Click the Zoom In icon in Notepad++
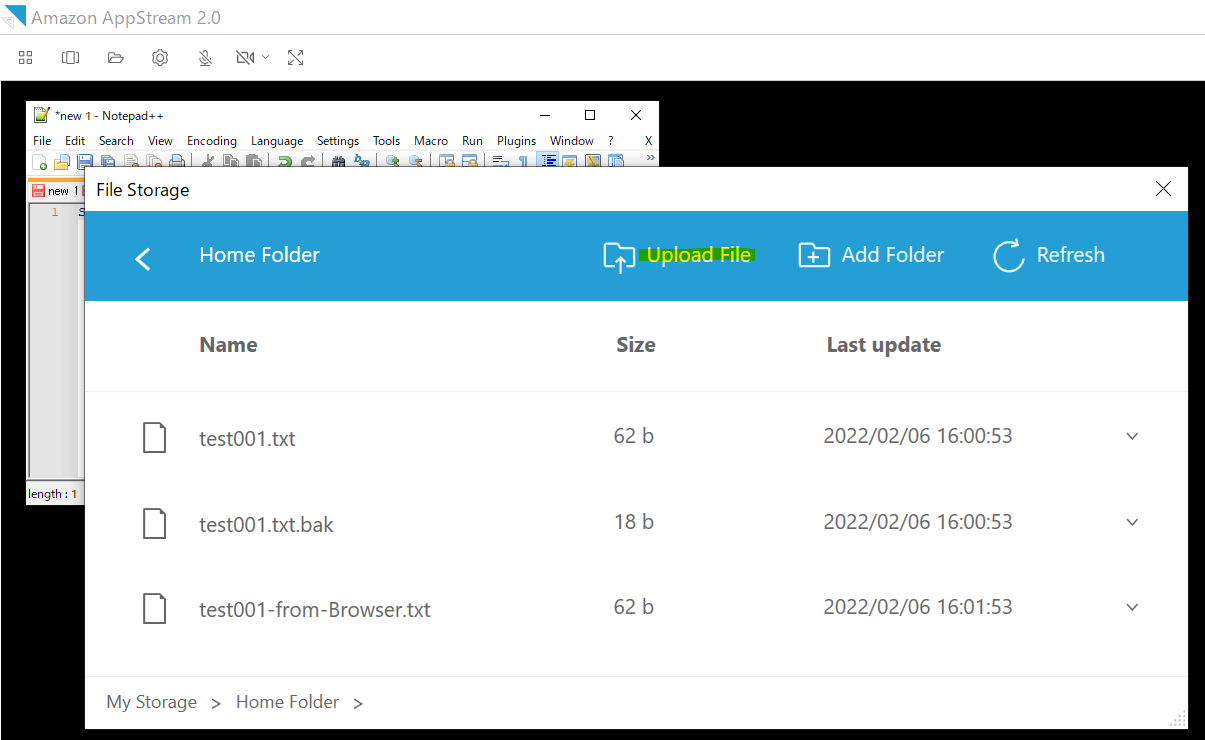 click(392, 161)
